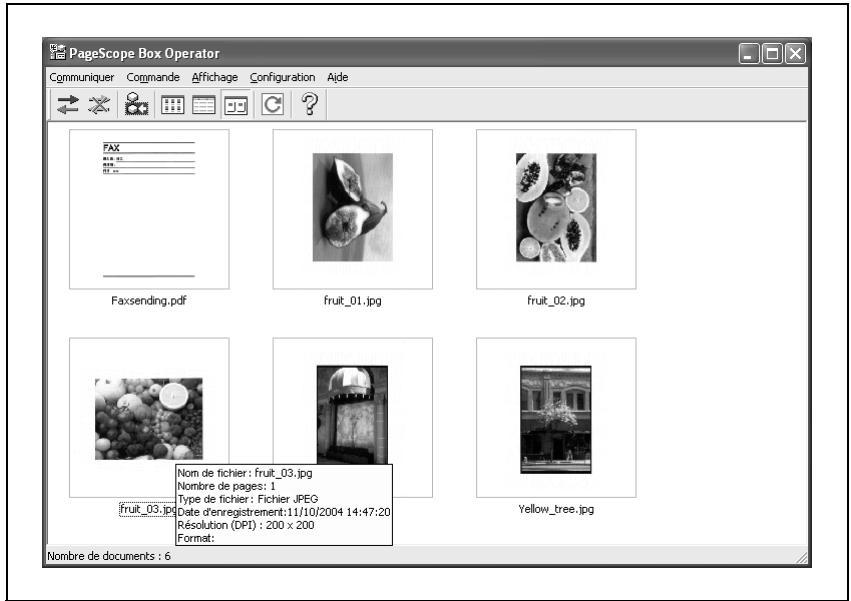Click the Yellow_tree.jpg file name
Image resolution: width=851 pixels, height=601 pixels.
pyautogui.click(x=556, y=509)
